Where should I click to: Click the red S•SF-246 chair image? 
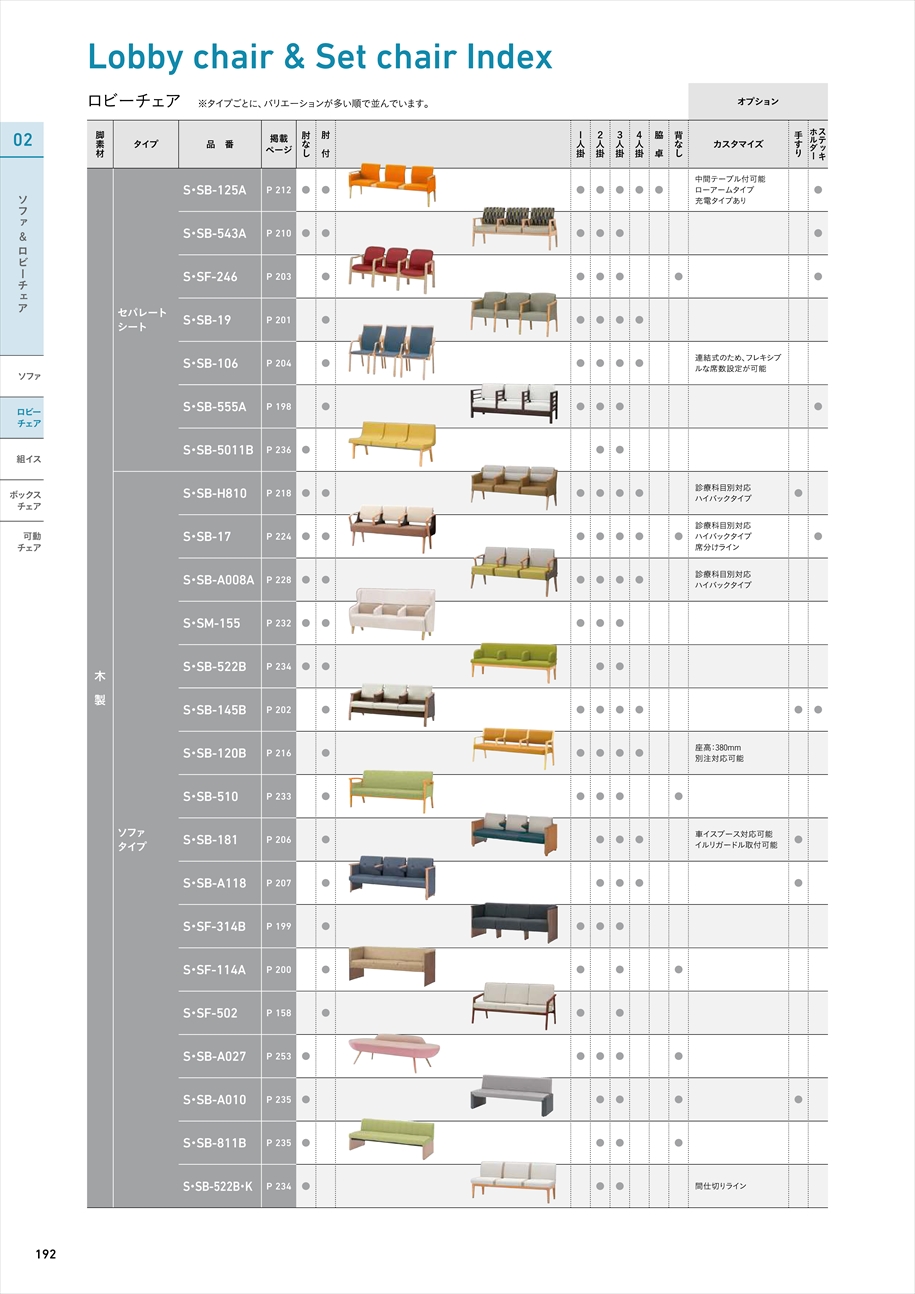coord(392,270)
